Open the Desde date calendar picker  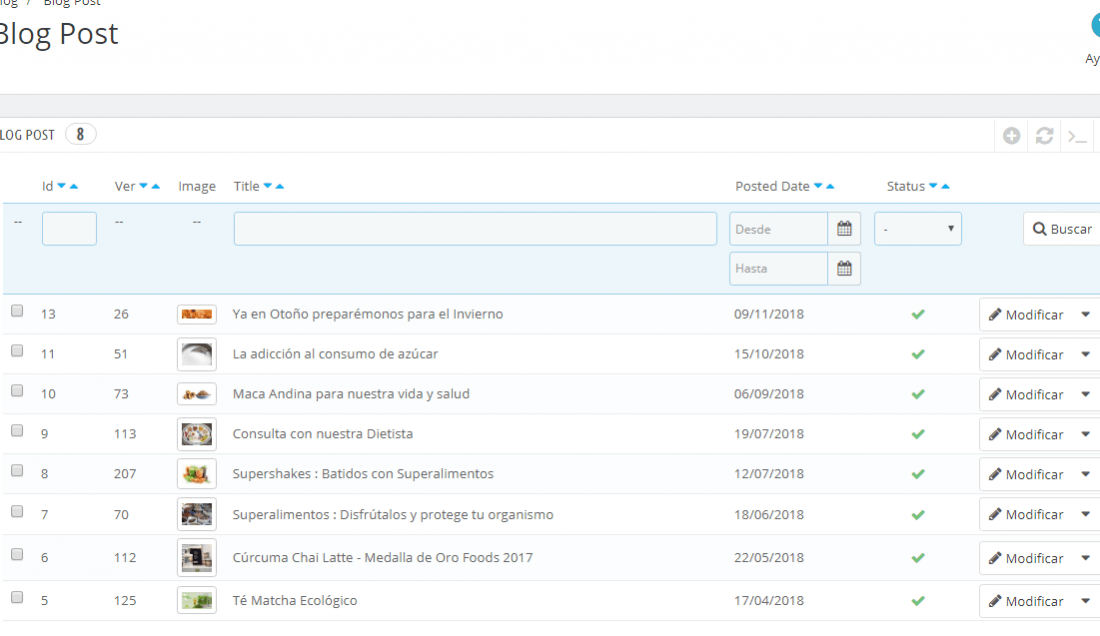844,229
